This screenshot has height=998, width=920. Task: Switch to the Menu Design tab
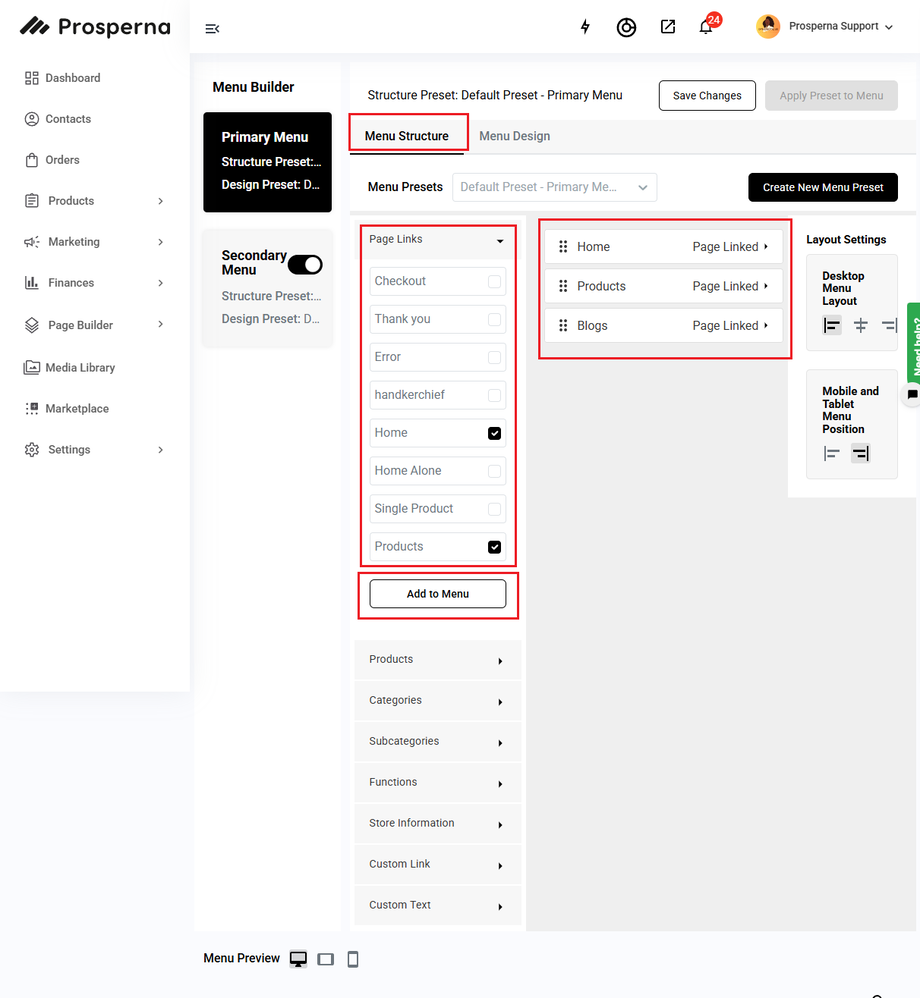[x=514, y=135]
